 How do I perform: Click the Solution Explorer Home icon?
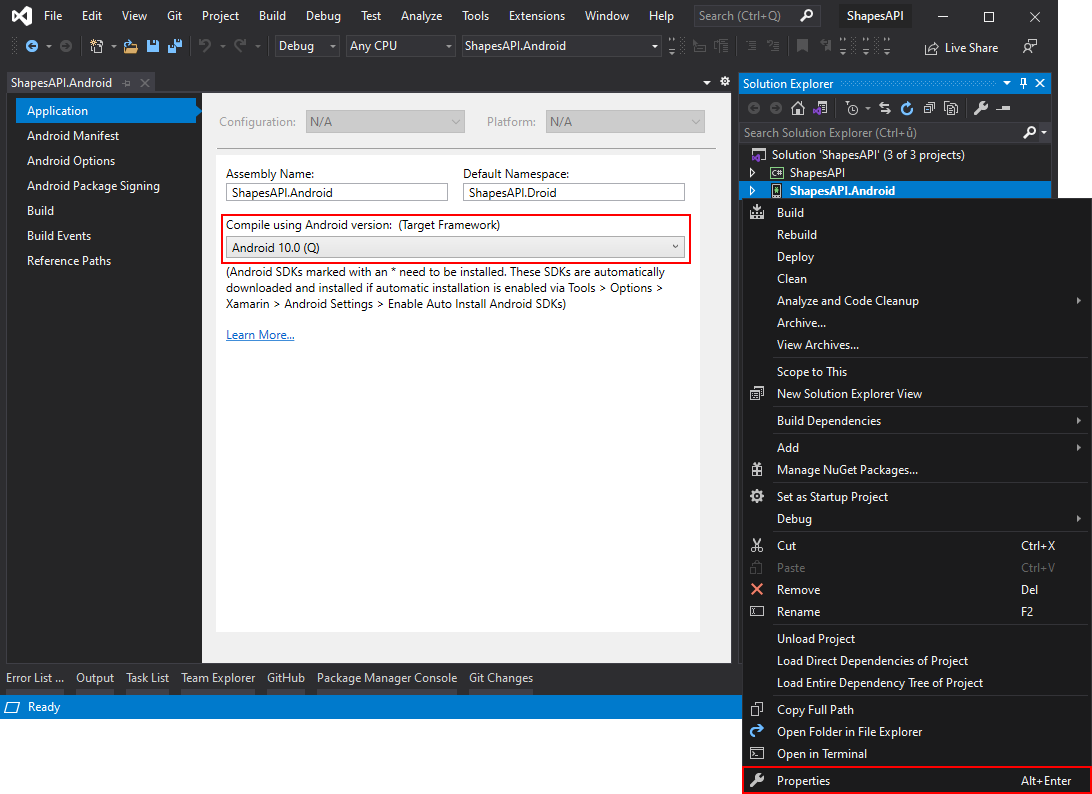798,108
